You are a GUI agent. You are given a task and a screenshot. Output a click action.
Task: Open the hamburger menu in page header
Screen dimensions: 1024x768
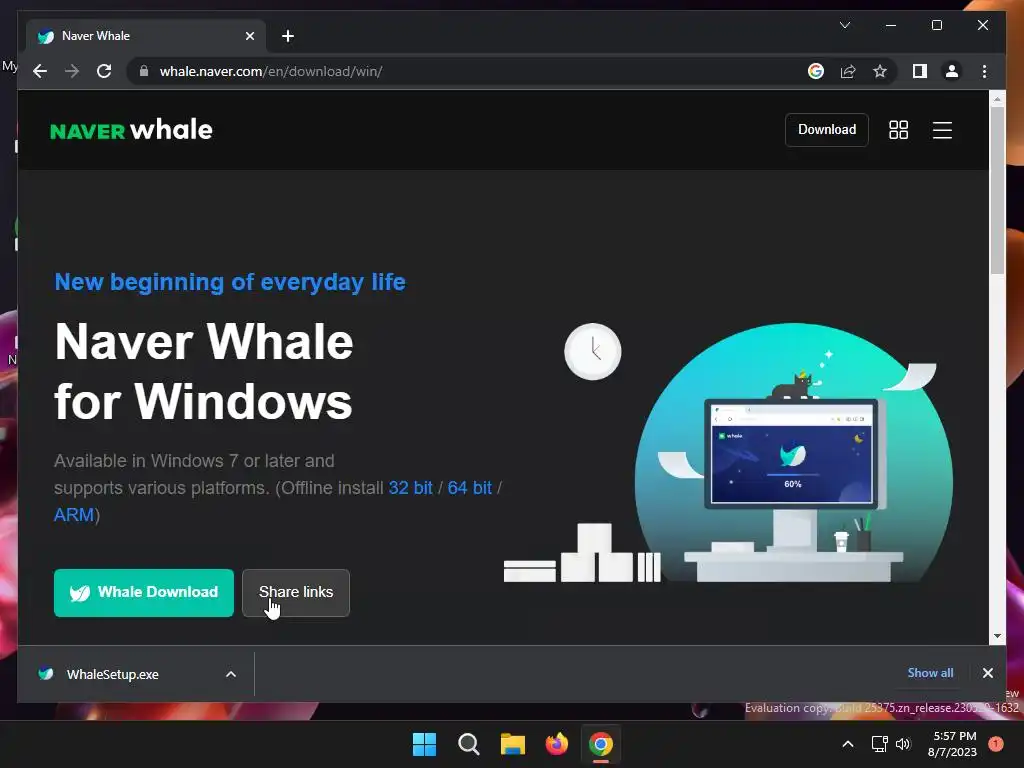click(942, 130)
